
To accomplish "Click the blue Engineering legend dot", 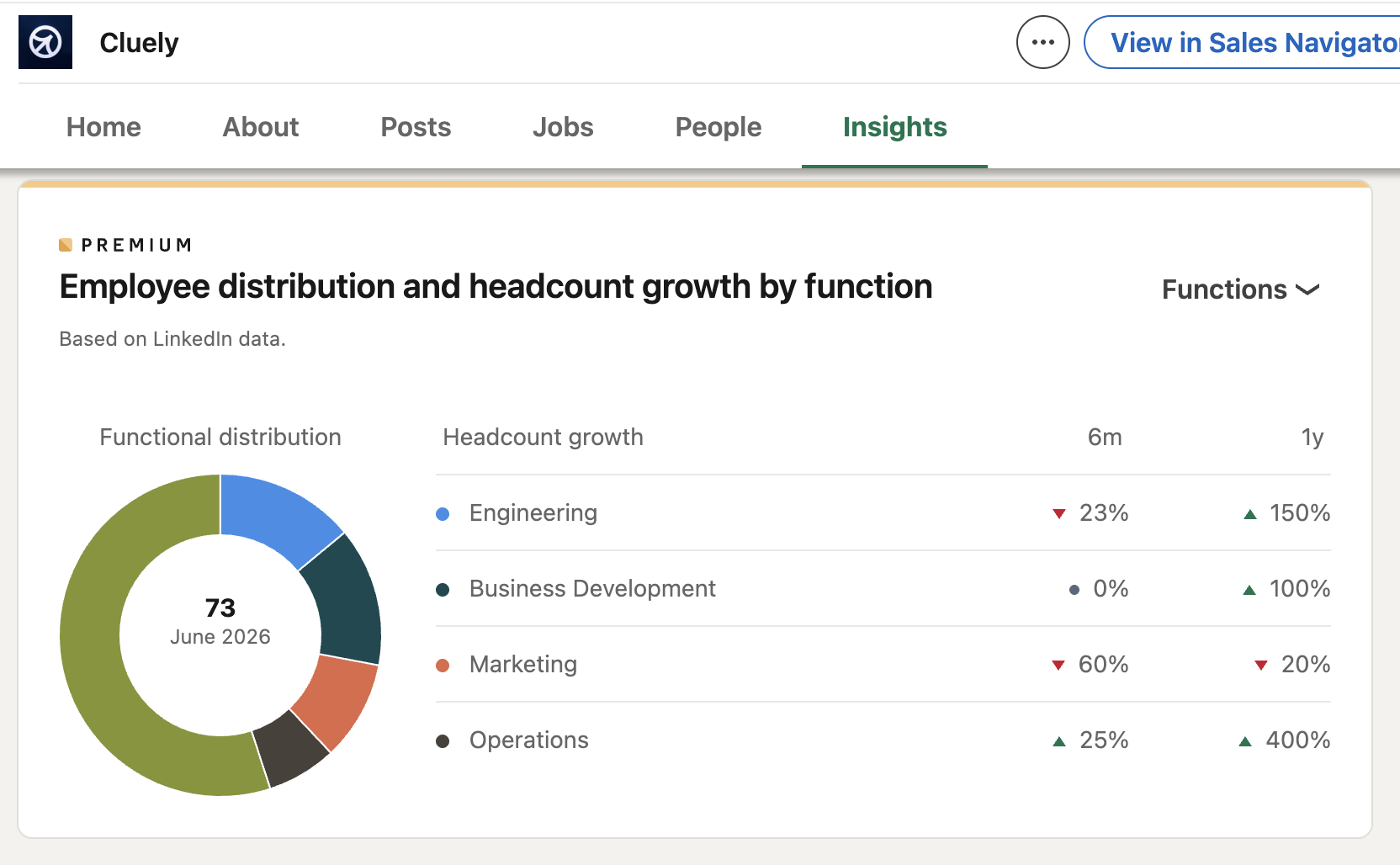I will pyautogui.click(x=443, y=513).
